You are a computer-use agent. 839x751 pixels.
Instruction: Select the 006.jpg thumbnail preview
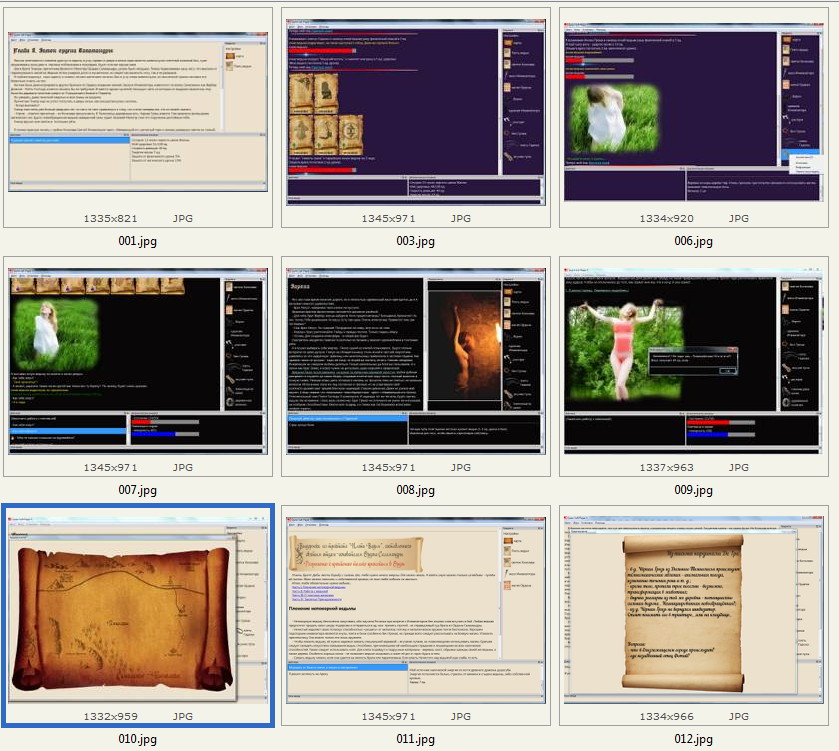[x=692, y=111]
